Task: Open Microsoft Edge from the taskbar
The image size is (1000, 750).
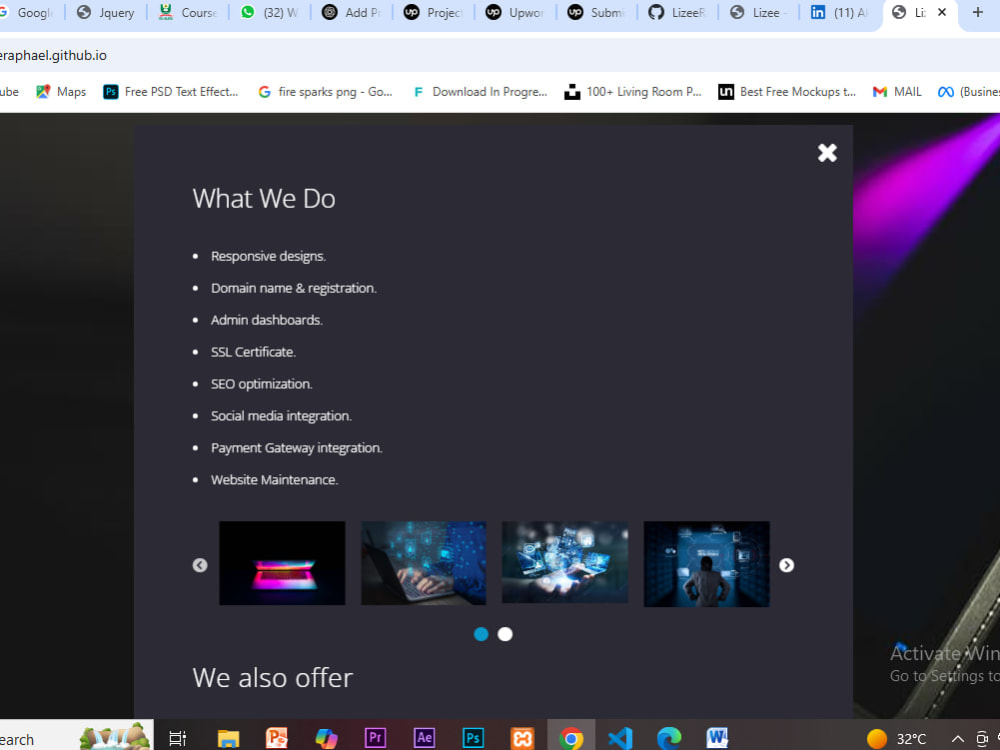Action: (669, 739)
